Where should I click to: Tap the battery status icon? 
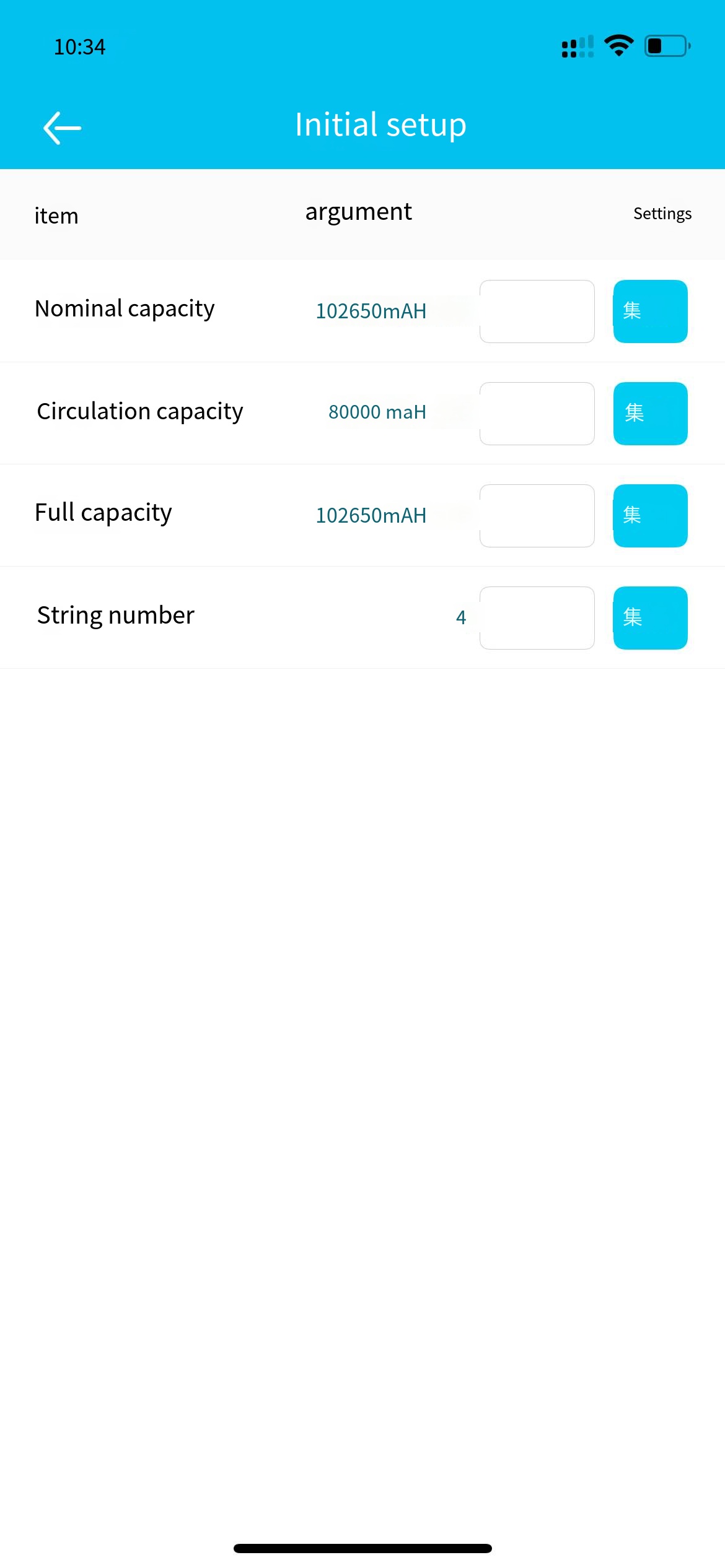point(668,46)
